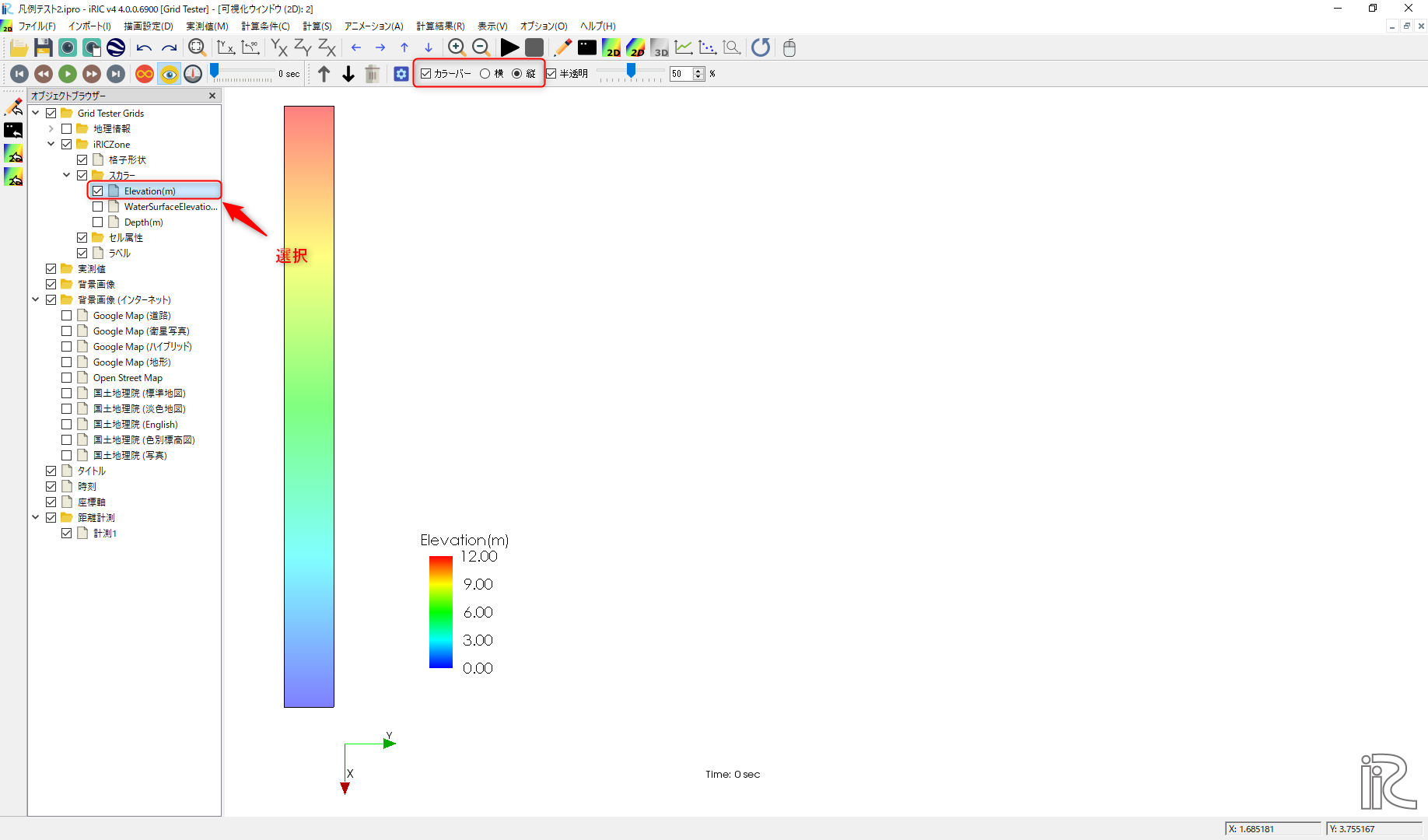The image size is (1428, 840).
Task: Click the gray 3D visualization window icon
Action: 660,47
